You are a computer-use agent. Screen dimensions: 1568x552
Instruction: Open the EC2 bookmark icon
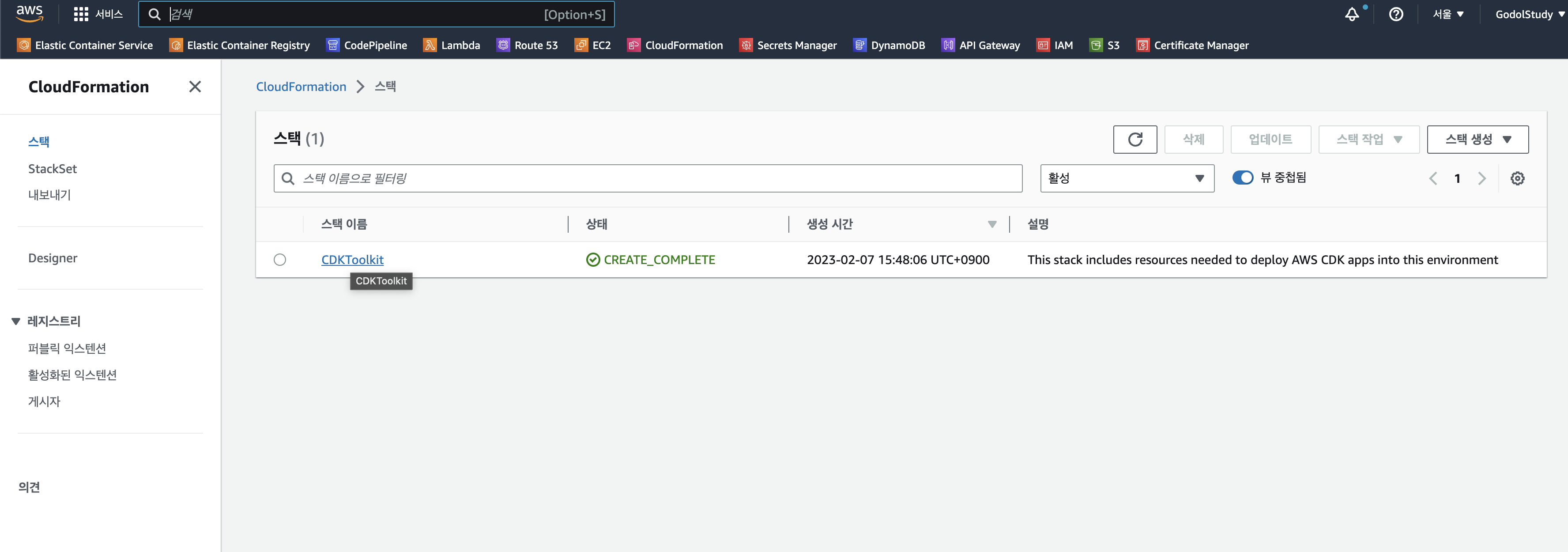[x=580, y=45]
